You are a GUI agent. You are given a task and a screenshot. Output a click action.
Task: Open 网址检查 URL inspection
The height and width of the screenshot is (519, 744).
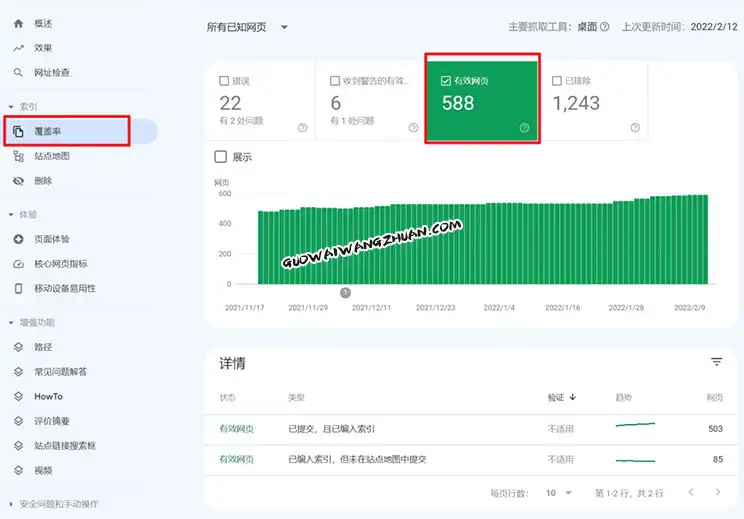click(52, 73)
